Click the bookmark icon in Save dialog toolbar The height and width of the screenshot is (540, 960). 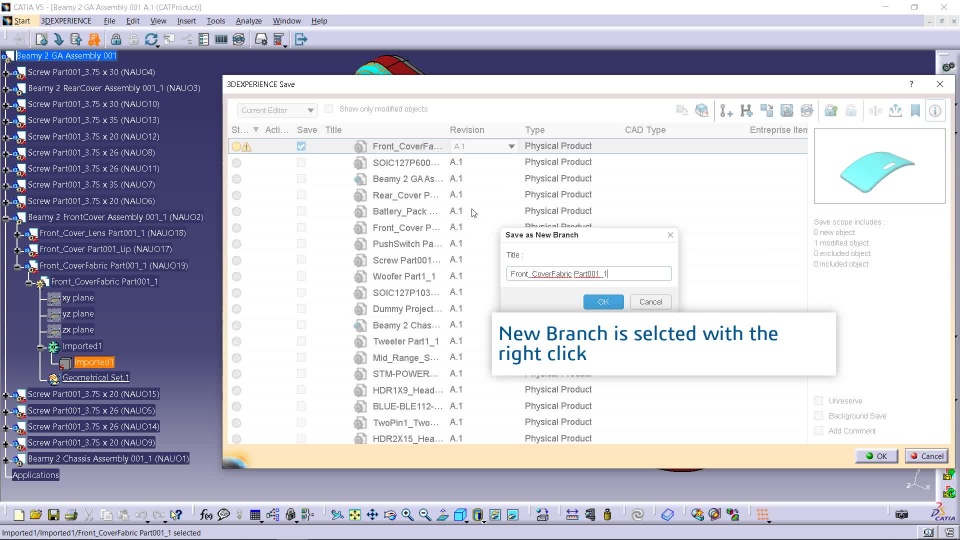pyautogui.click(x=915, y=111)
